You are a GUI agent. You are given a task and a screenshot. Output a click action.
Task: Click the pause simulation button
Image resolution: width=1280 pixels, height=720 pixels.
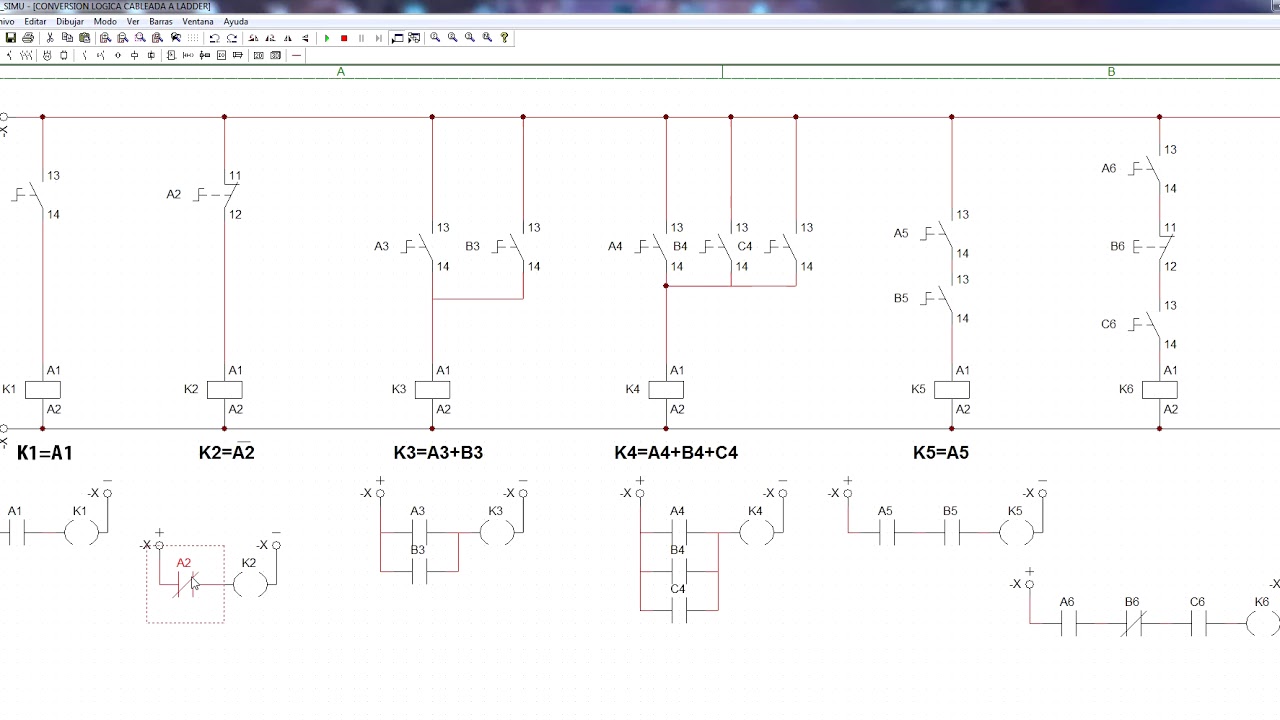coord(361,38)
